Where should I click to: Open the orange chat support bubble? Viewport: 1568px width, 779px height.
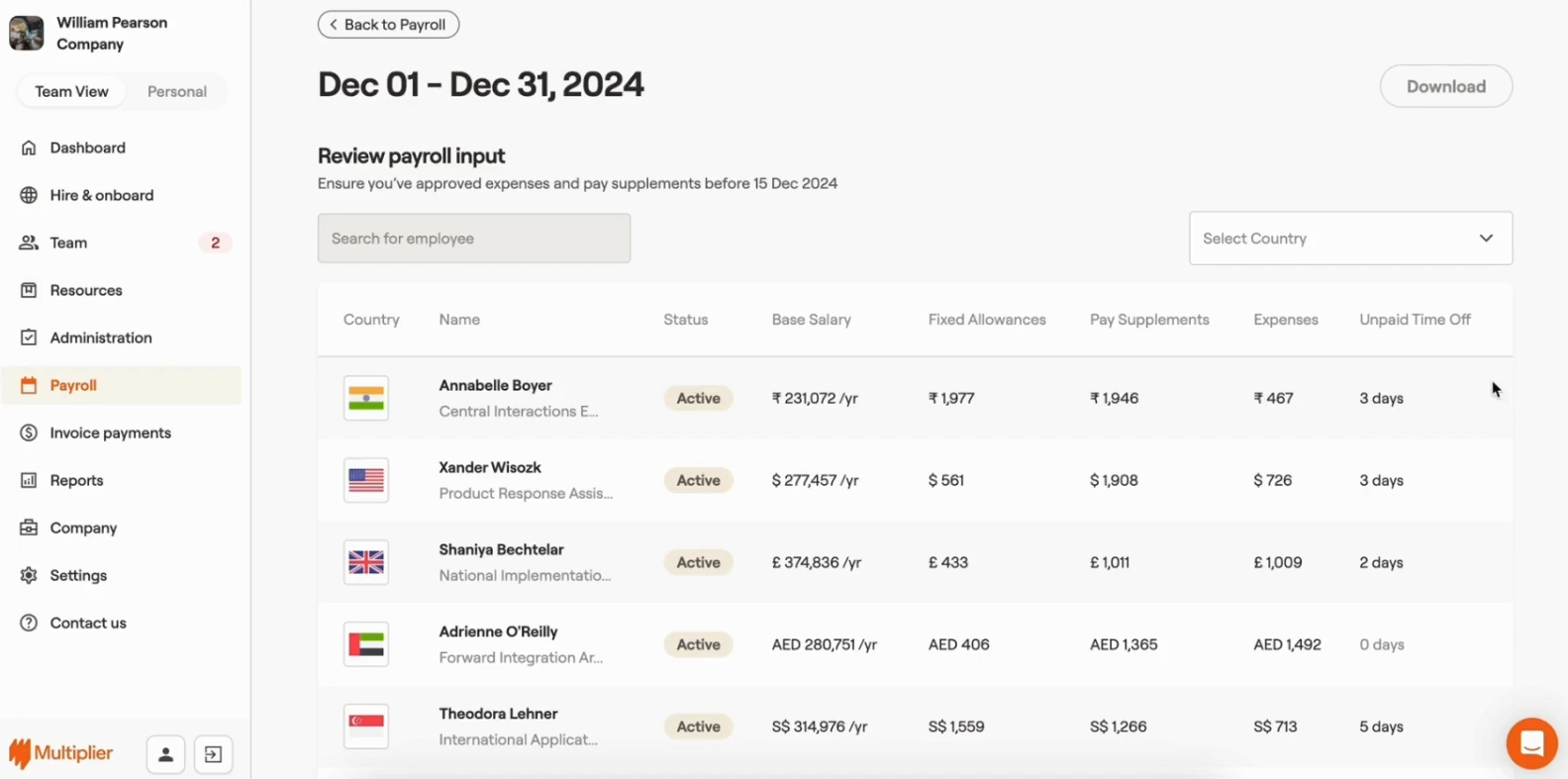click(1531, 742)
